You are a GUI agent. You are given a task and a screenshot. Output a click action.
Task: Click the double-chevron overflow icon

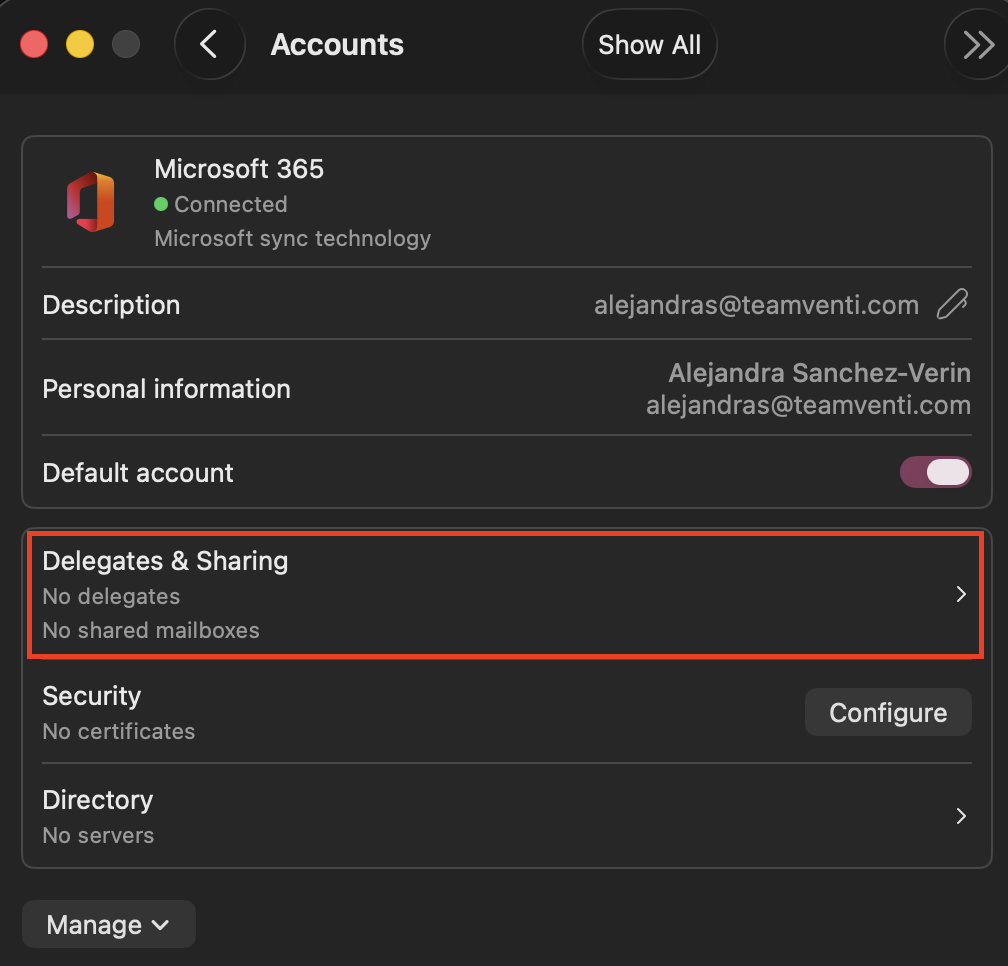977,45
